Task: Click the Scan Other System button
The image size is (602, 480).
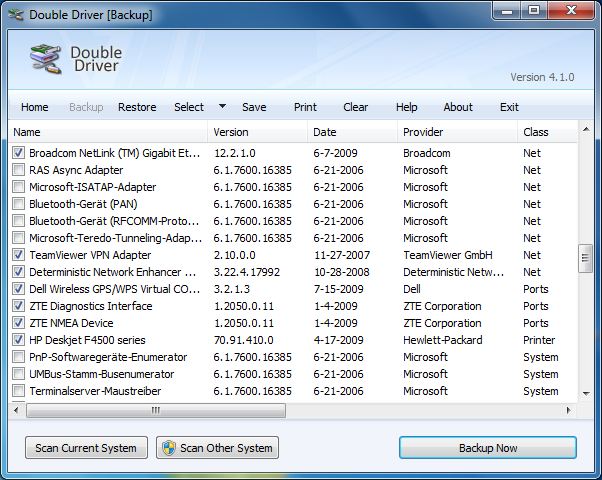Action: 217,448
